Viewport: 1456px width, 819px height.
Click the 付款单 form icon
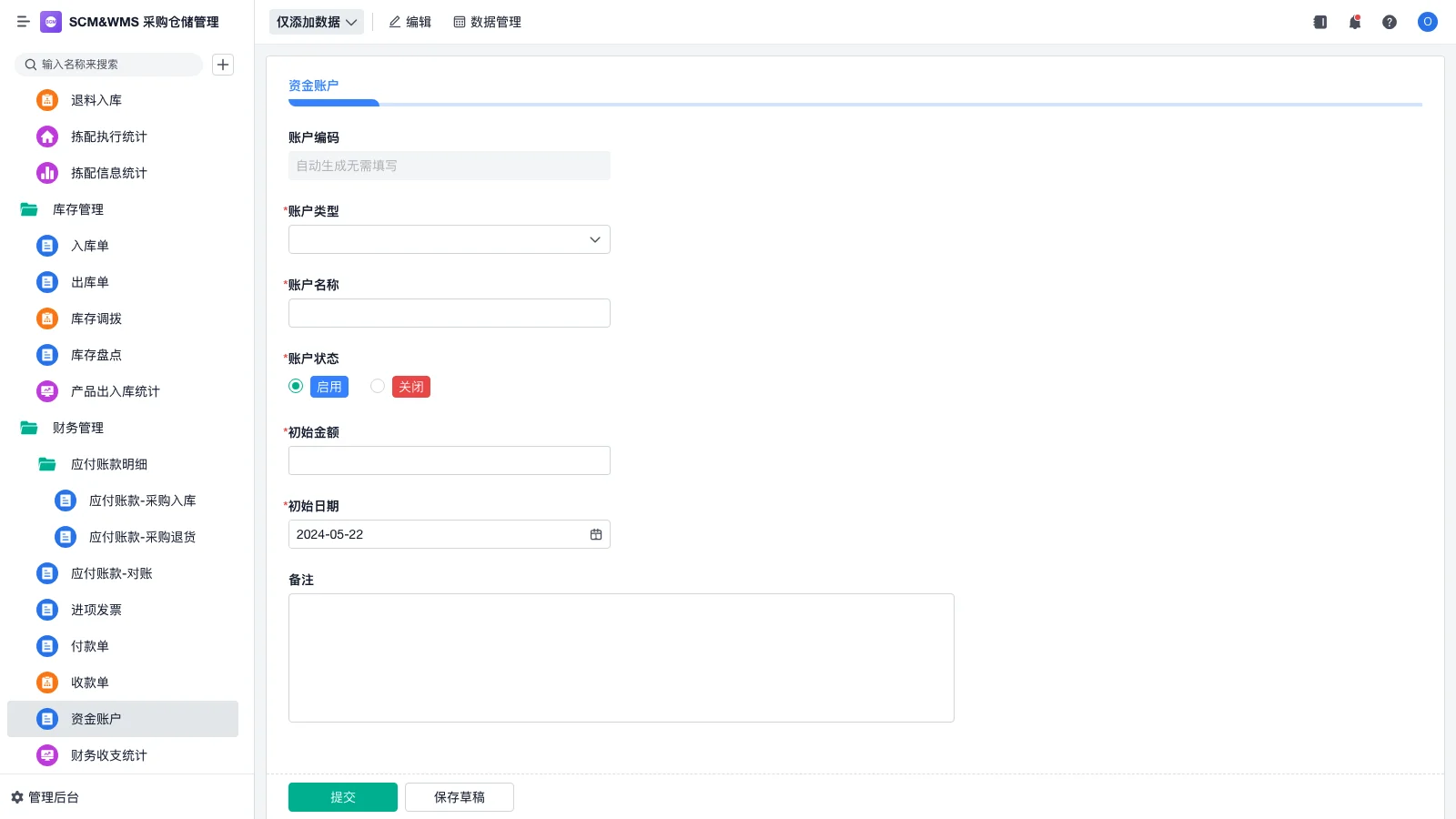click(x=47, y=646)
